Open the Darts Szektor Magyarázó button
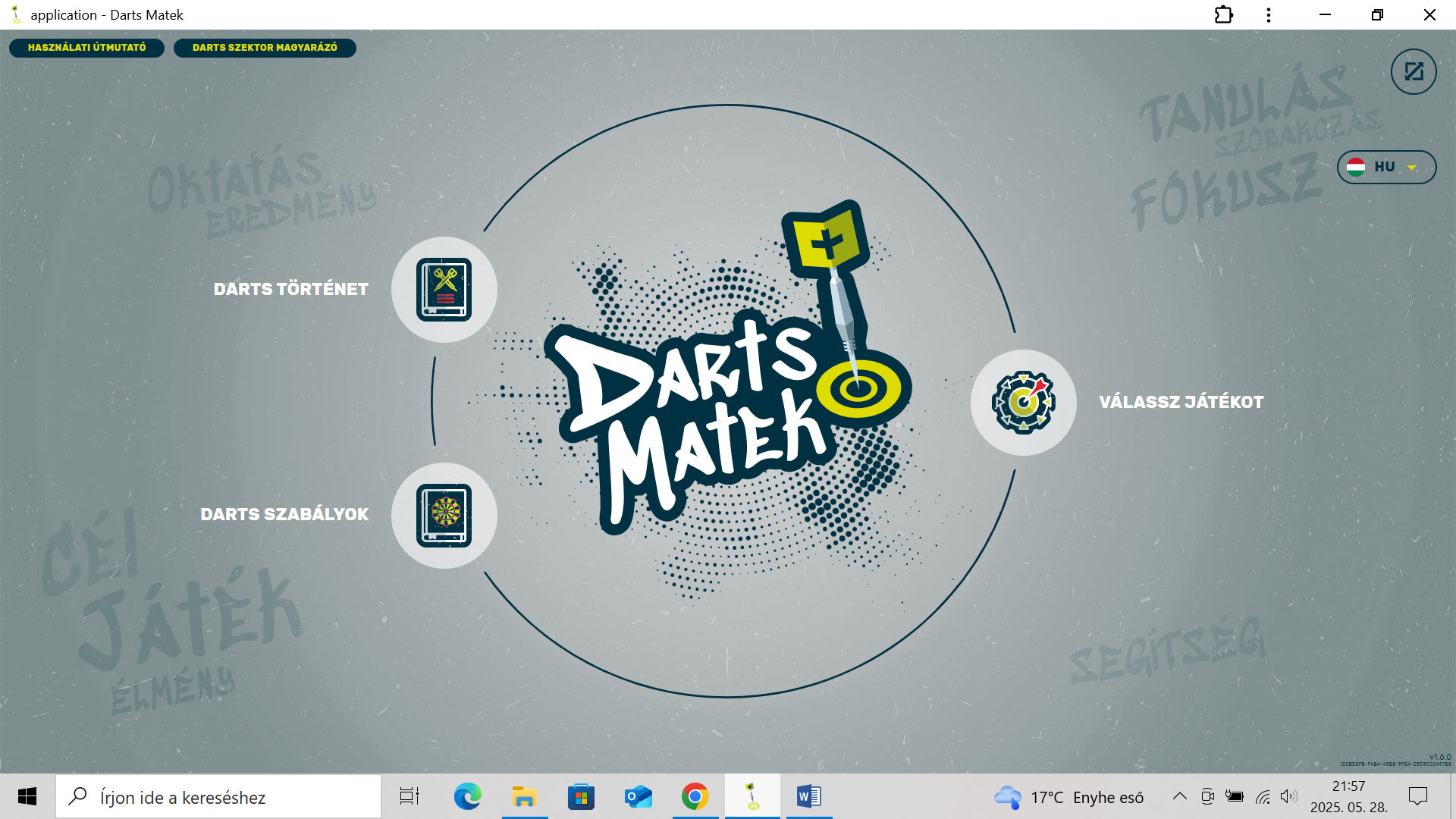 265,48
